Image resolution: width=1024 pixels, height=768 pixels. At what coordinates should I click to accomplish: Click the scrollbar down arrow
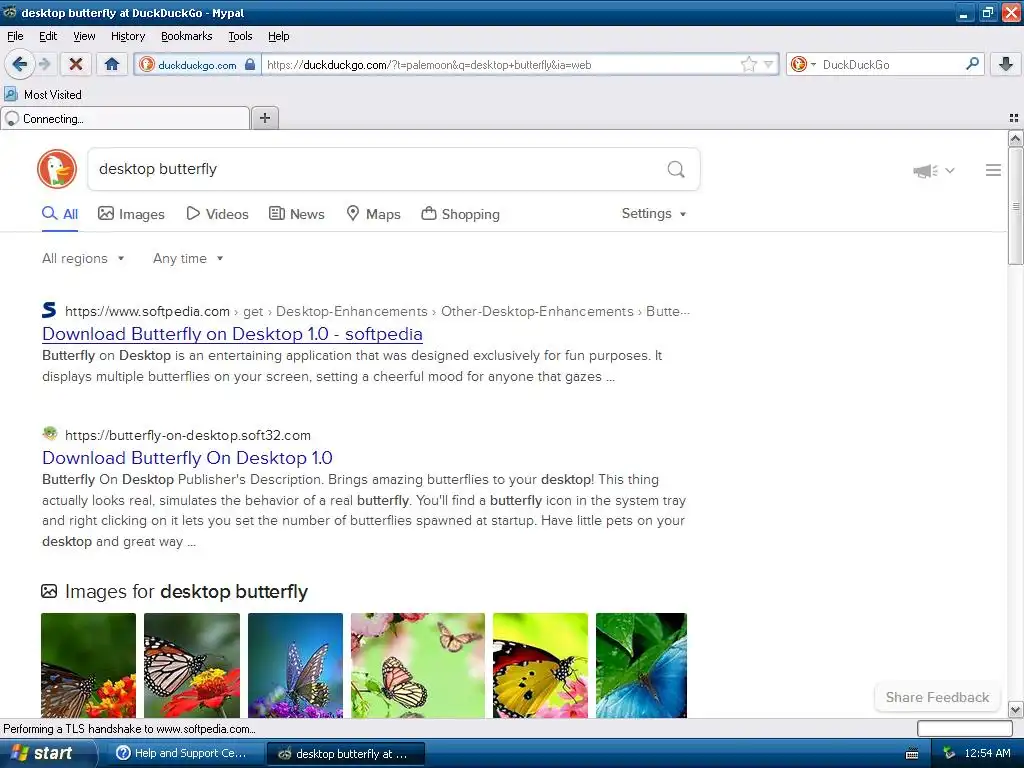[1015, 709]
